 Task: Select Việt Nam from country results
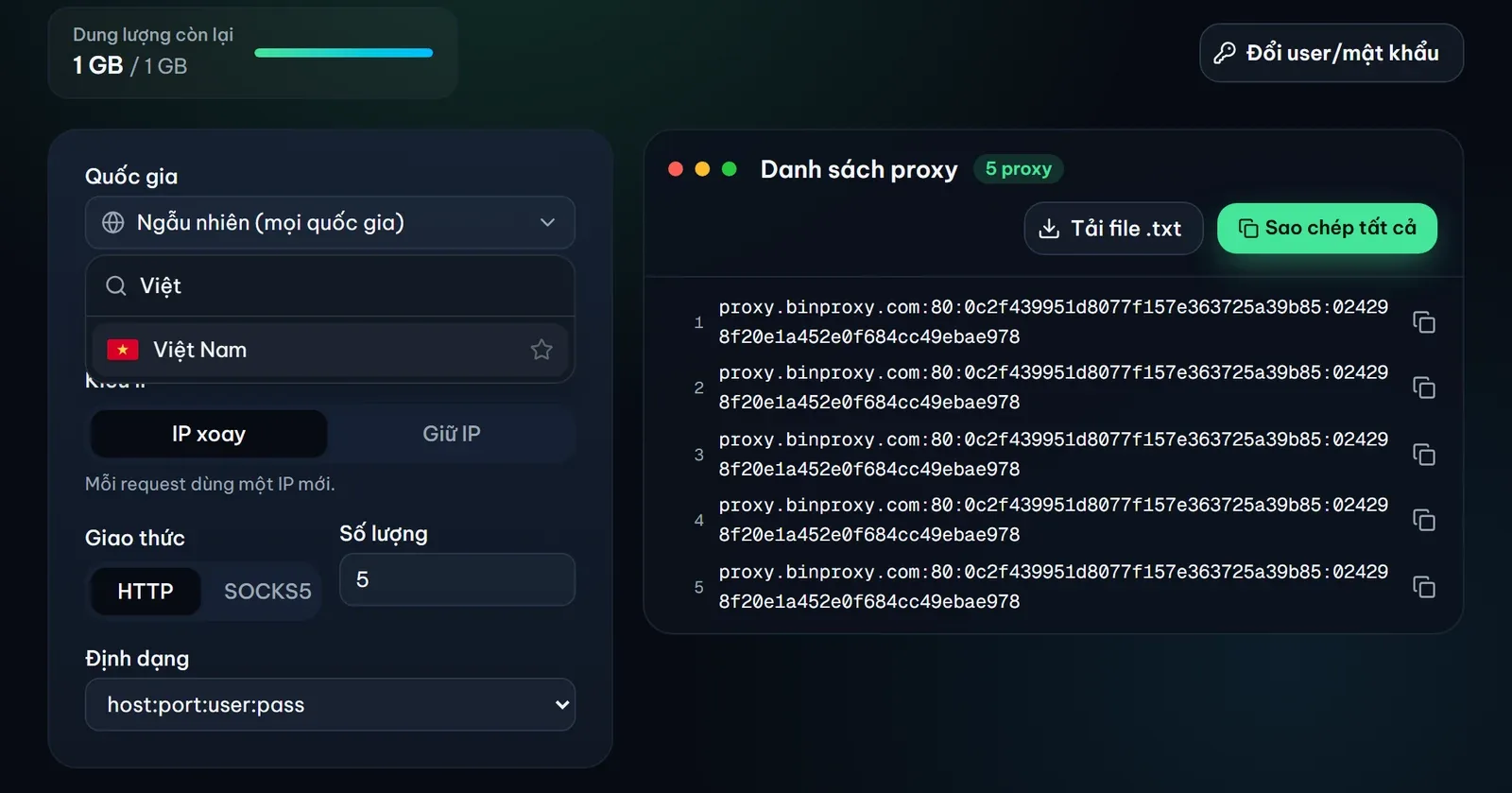(x=330, y=350)
